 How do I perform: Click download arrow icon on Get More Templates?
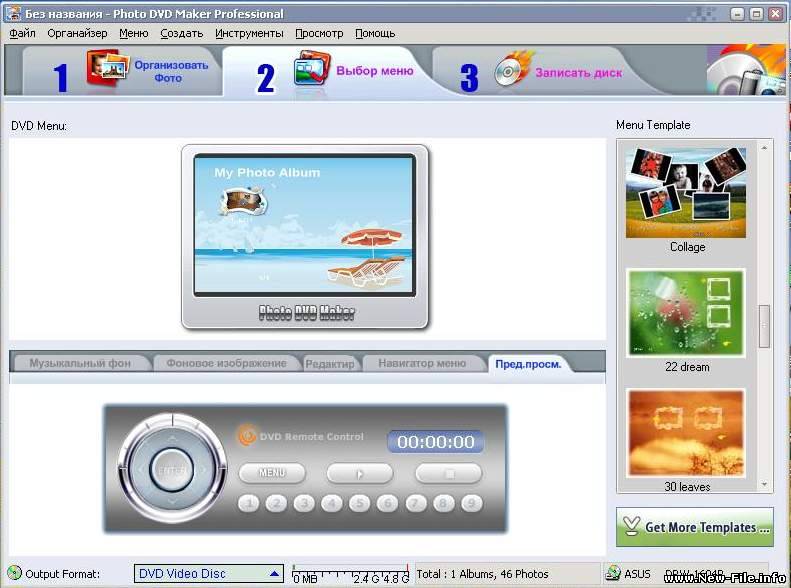(631, 526)
